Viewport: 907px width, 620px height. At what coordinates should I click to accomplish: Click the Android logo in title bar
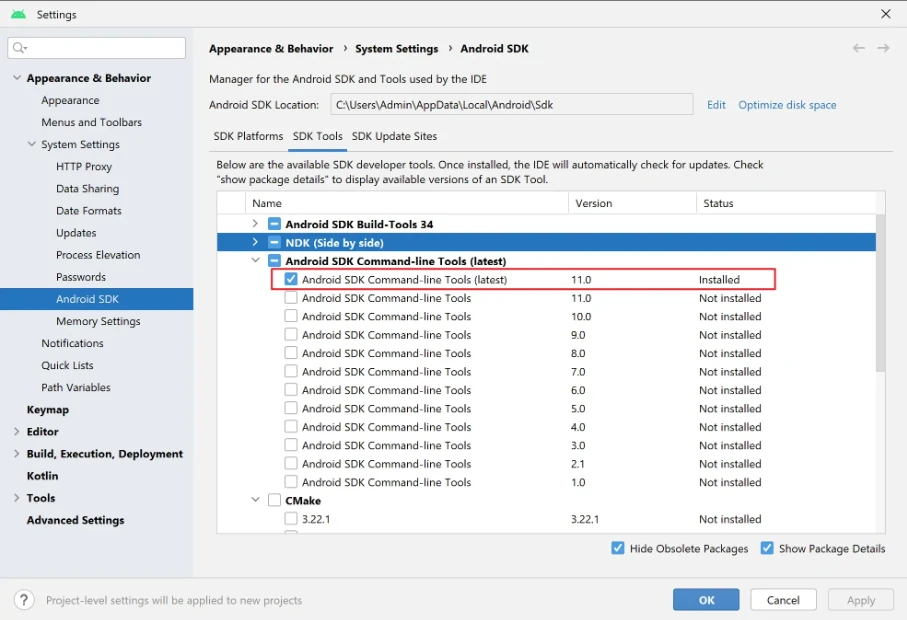[18, 14]
